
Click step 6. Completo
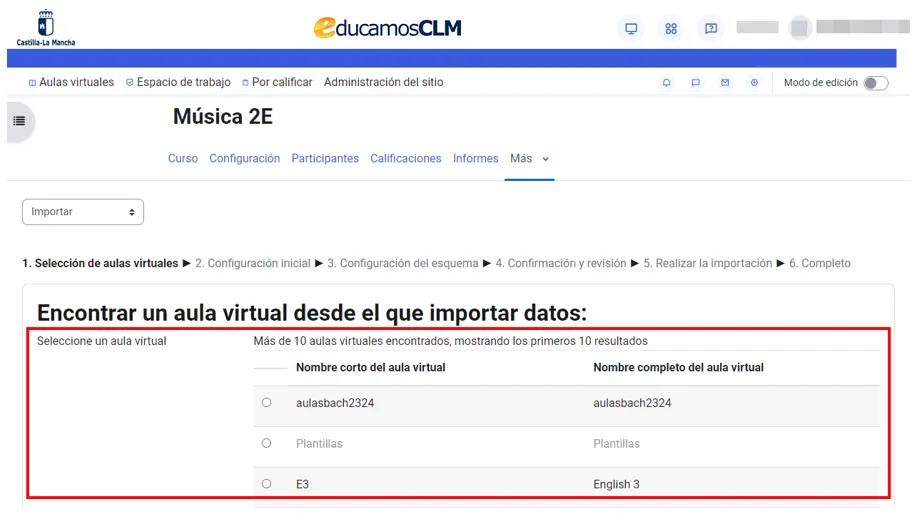(x=819, y=263)
